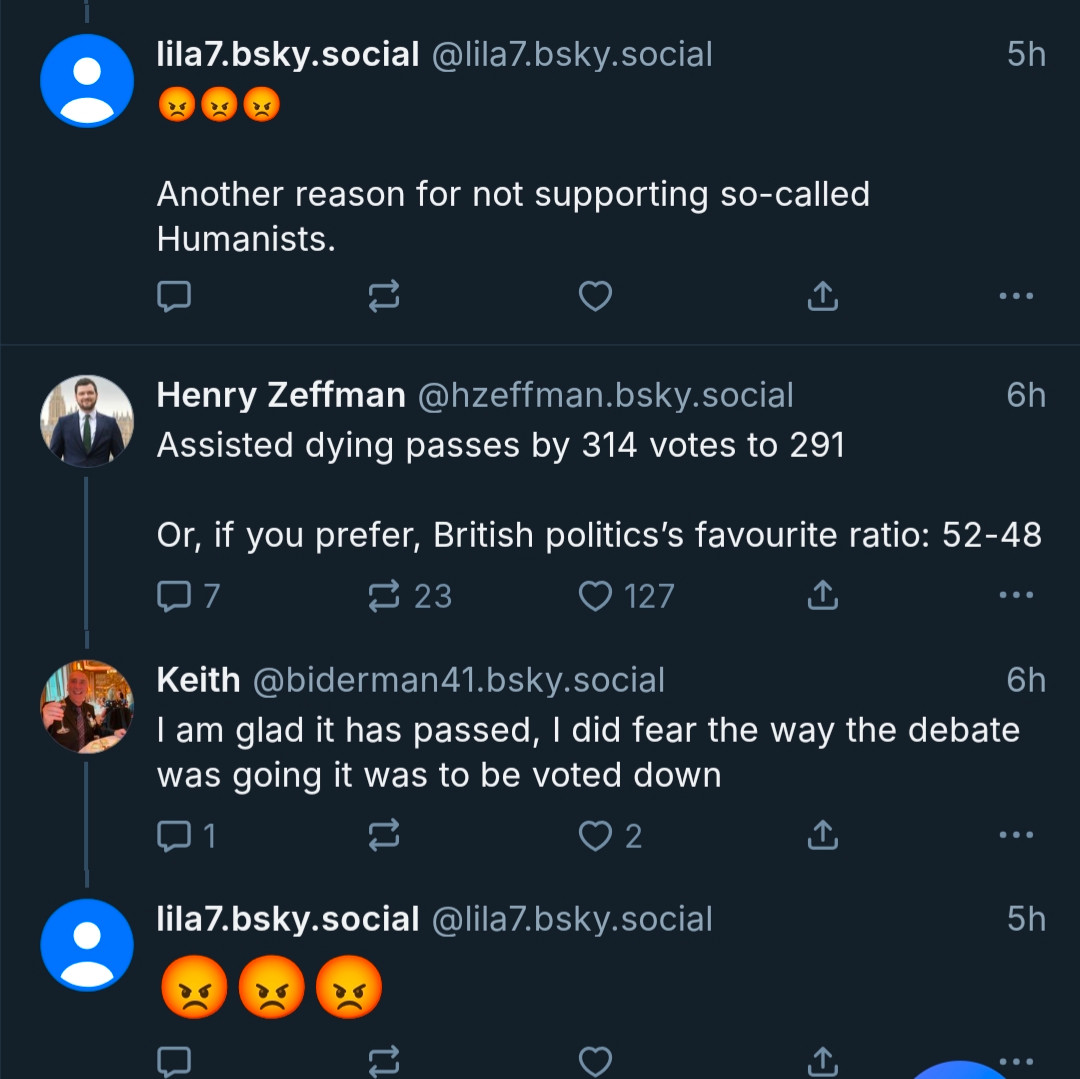Like lila7's Humanists post

[x=595, y=297]
